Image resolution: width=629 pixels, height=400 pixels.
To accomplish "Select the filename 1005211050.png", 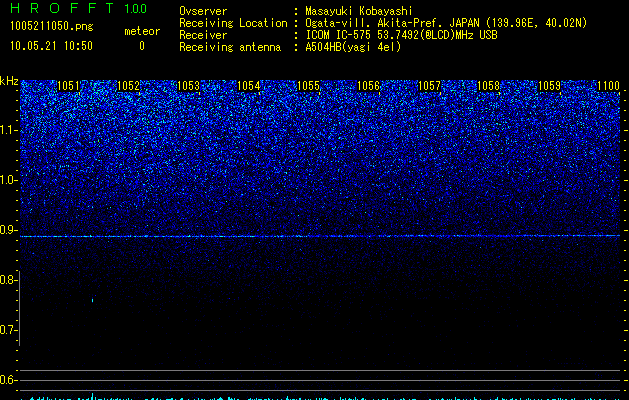I will (52, 26).
